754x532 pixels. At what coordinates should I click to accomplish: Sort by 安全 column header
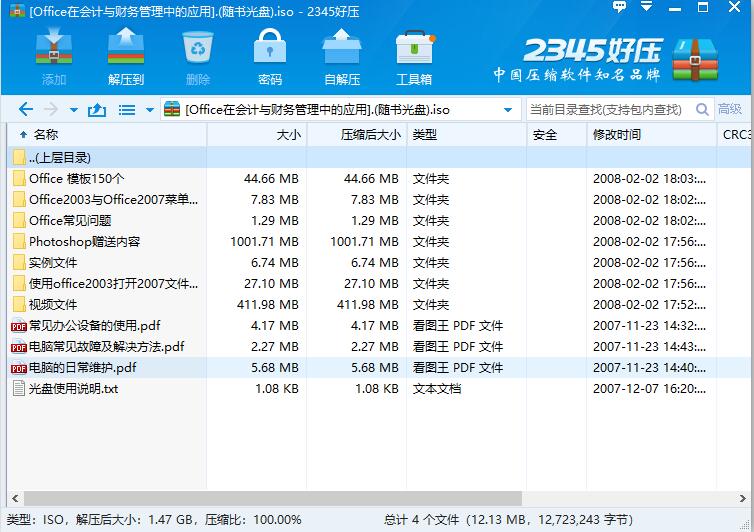click(x=557, y=135)
